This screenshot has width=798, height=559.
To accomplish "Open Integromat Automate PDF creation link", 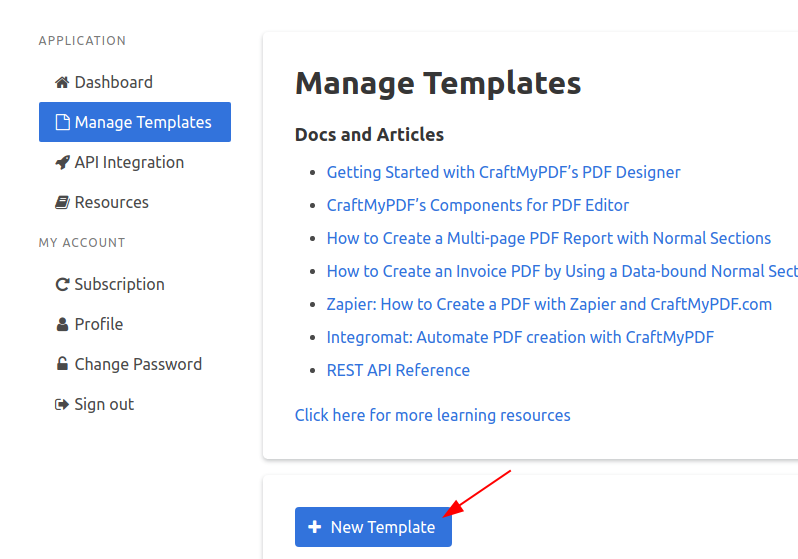I will click(520, 337).
